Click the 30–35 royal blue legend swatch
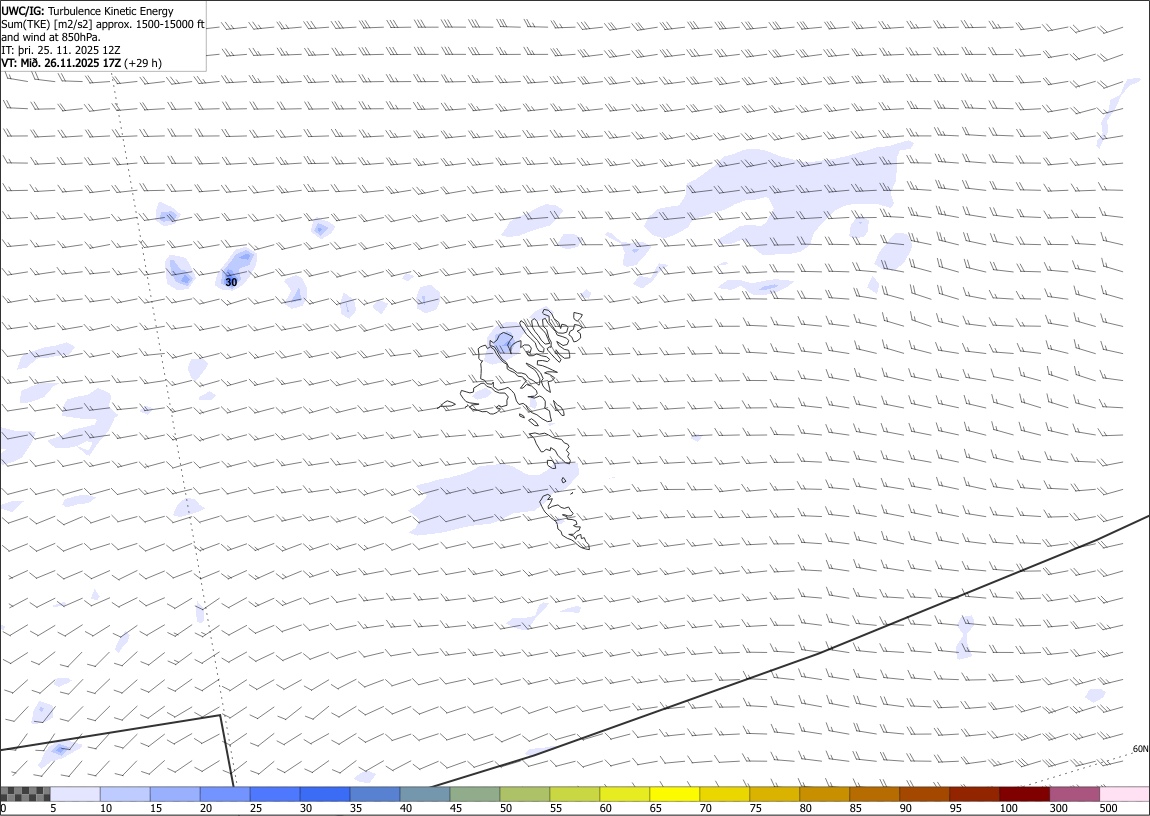Image resolution: width=1150 pixels, height=816 pixels. [x=325, y=794]
